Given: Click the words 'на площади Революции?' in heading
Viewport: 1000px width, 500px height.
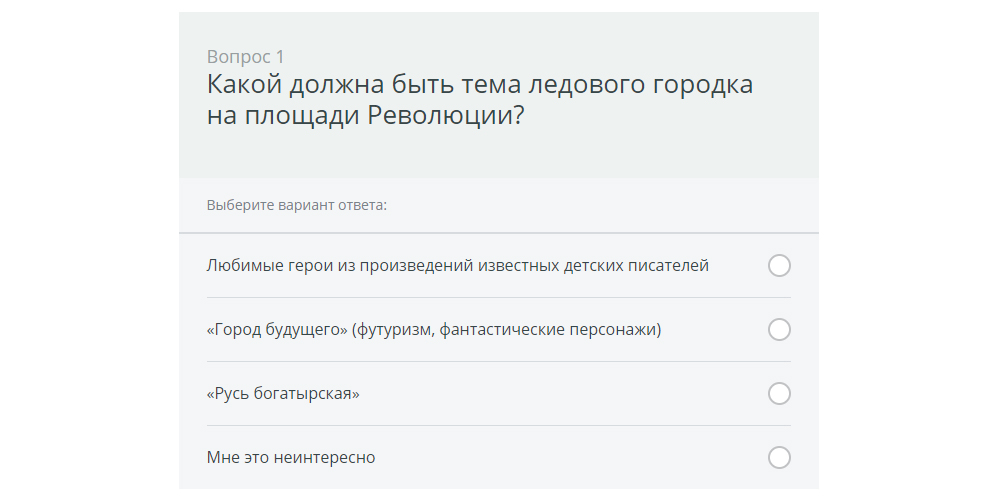Looking at the screenshot, I should click(x=365, y=116).
